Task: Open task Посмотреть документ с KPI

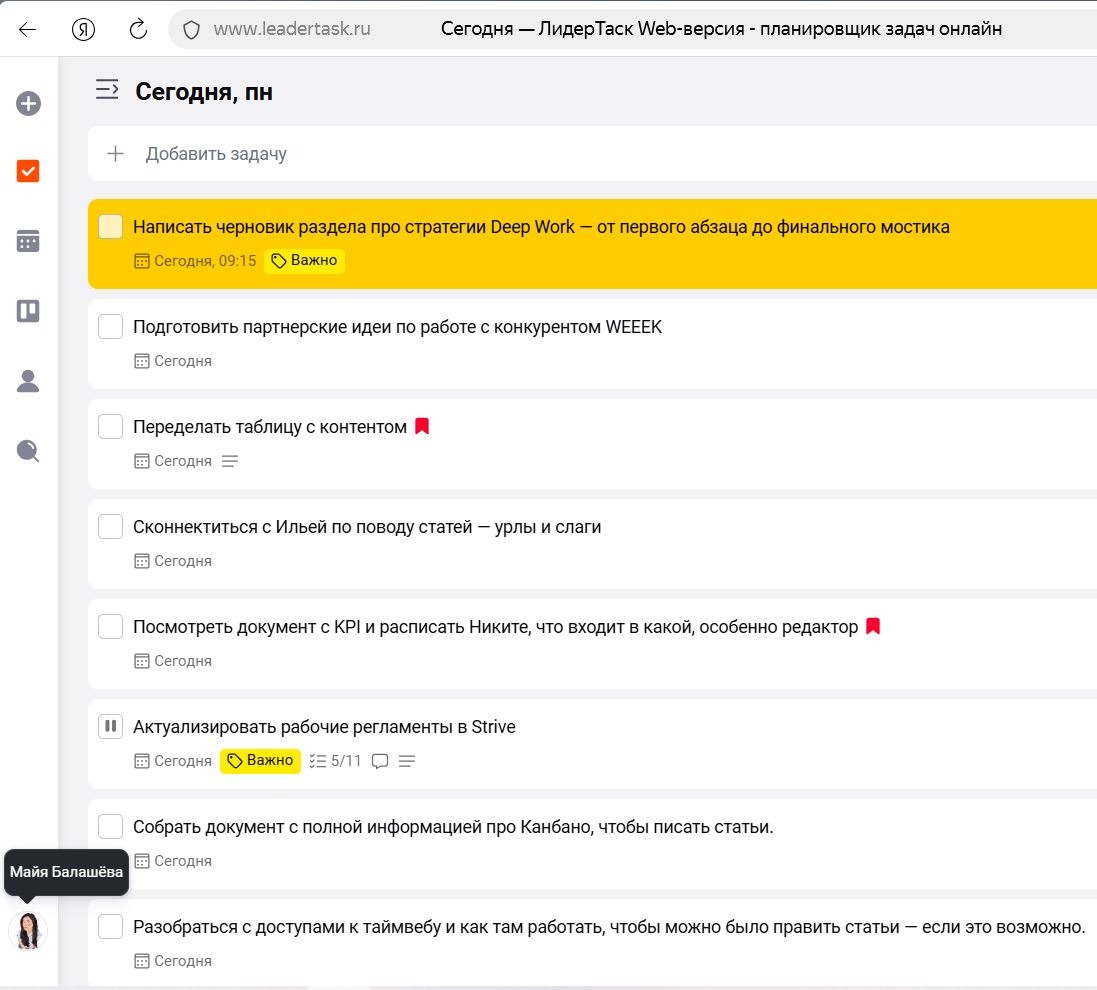Action: click(495, 627)
